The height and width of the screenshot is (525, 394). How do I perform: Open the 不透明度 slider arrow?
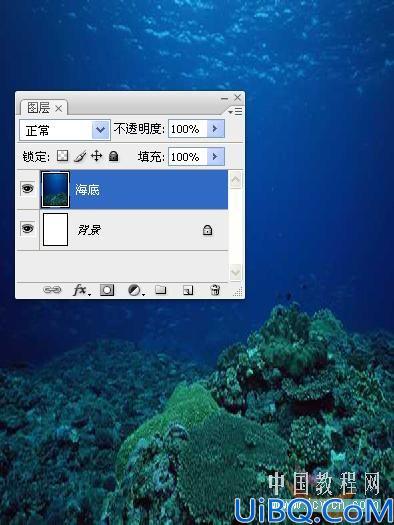coord(215,129)
